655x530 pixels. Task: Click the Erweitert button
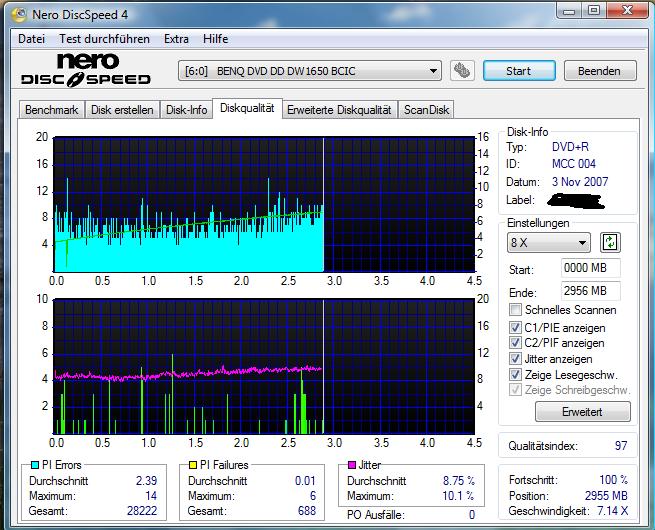[x=583, y=411]
